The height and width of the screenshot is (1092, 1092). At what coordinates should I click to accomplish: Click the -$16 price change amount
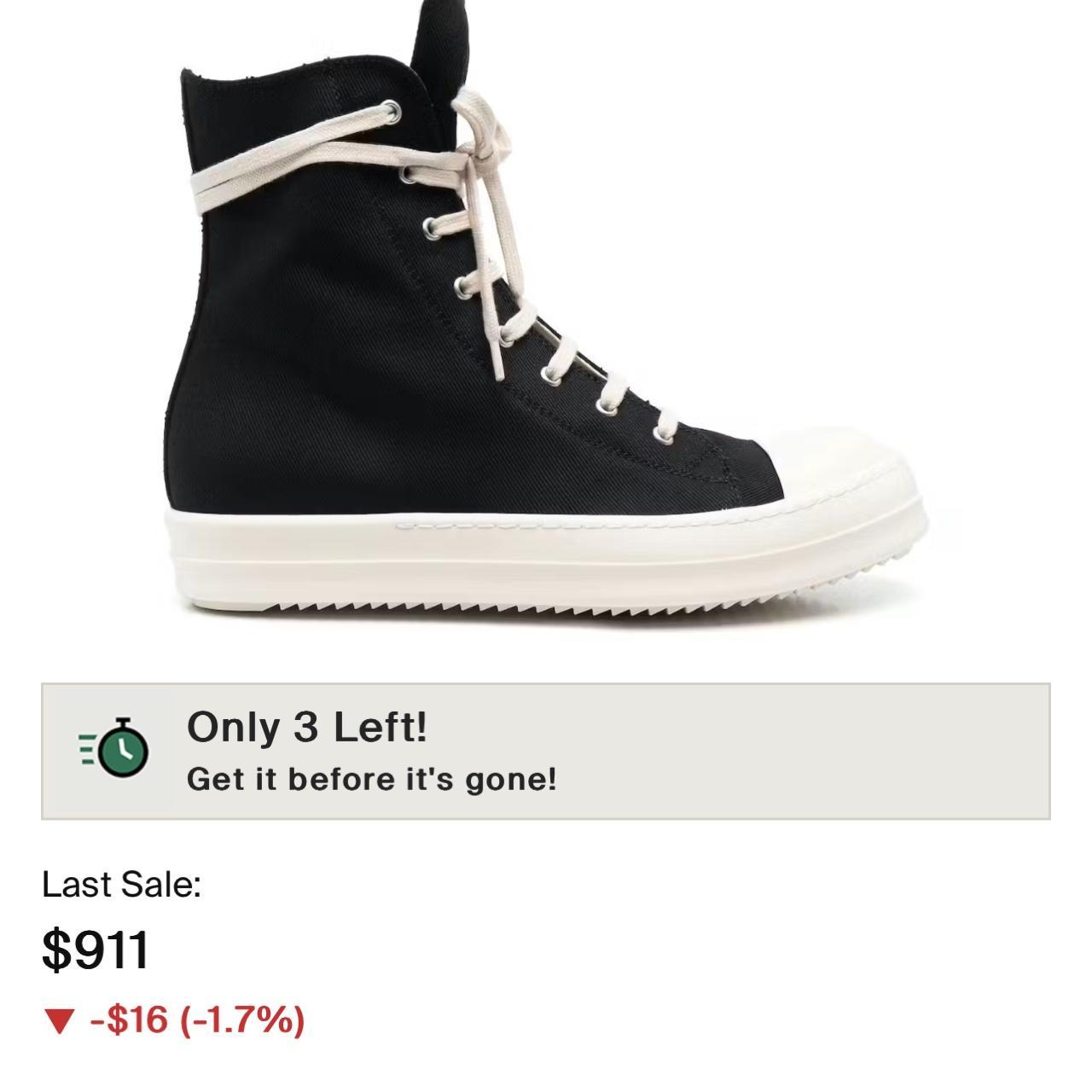coord(129,1019)
